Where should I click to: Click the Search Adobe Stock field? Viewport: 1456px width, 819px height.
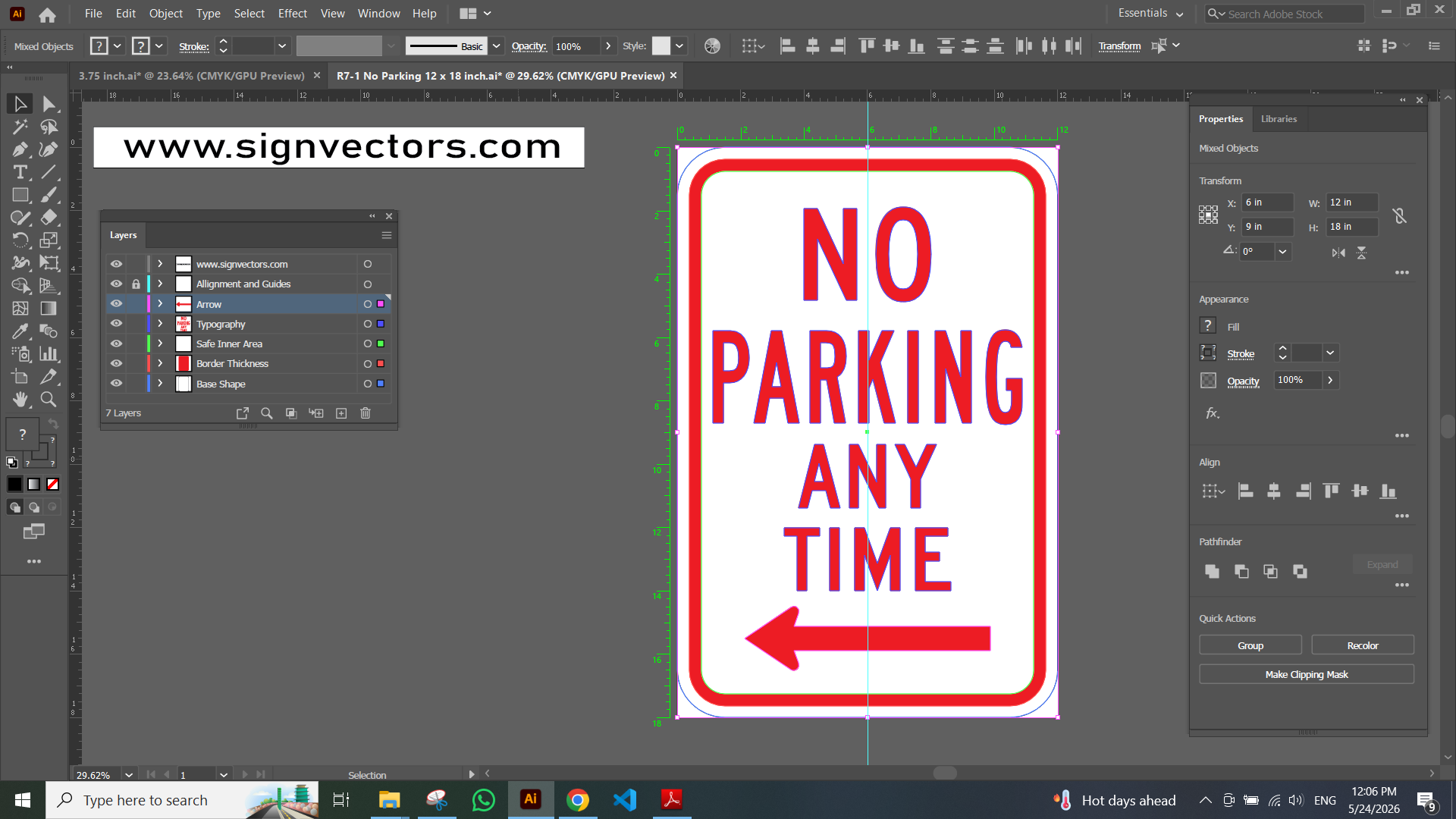(x=1285, y=14)
